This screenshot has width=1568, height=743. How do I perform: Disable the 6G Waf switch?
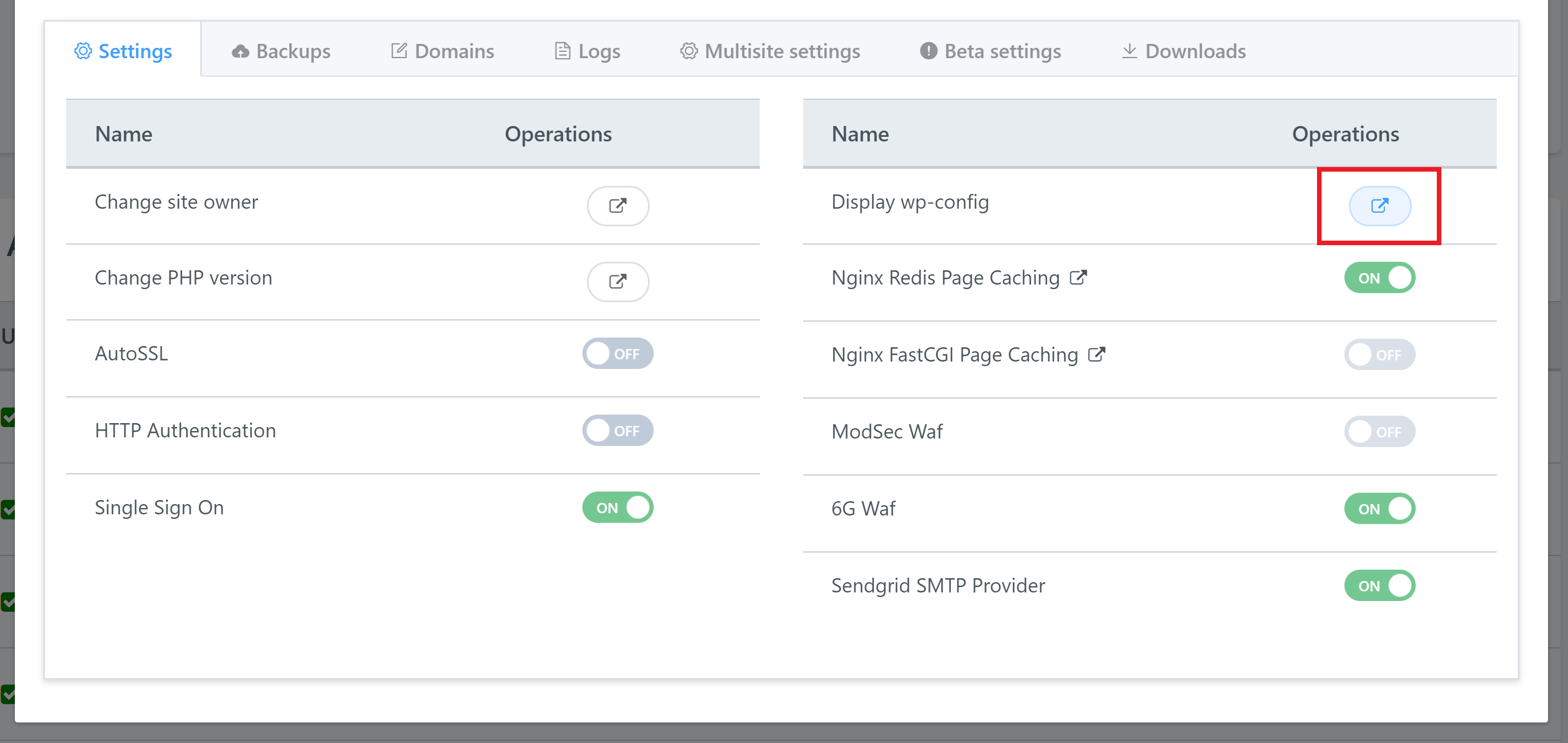click(1380, 509)
